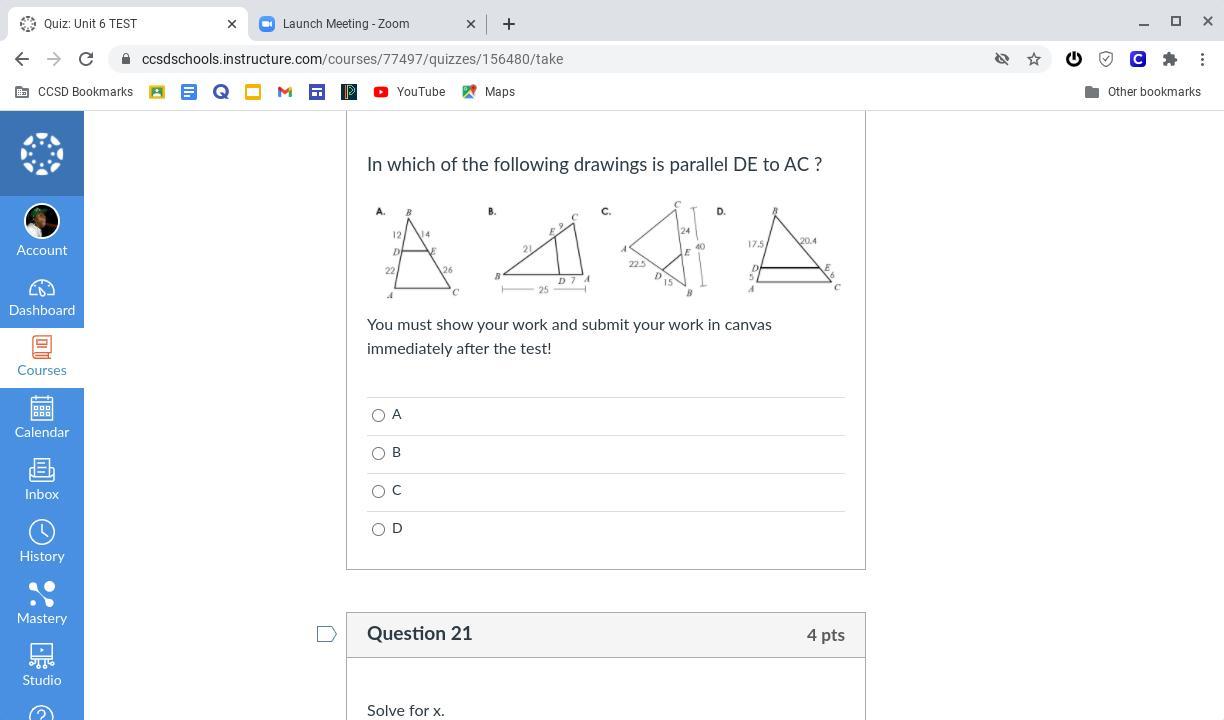This screenshot has width=1224, height=720.
Task: Choose answer option D
Action: [x=378, y=529]
